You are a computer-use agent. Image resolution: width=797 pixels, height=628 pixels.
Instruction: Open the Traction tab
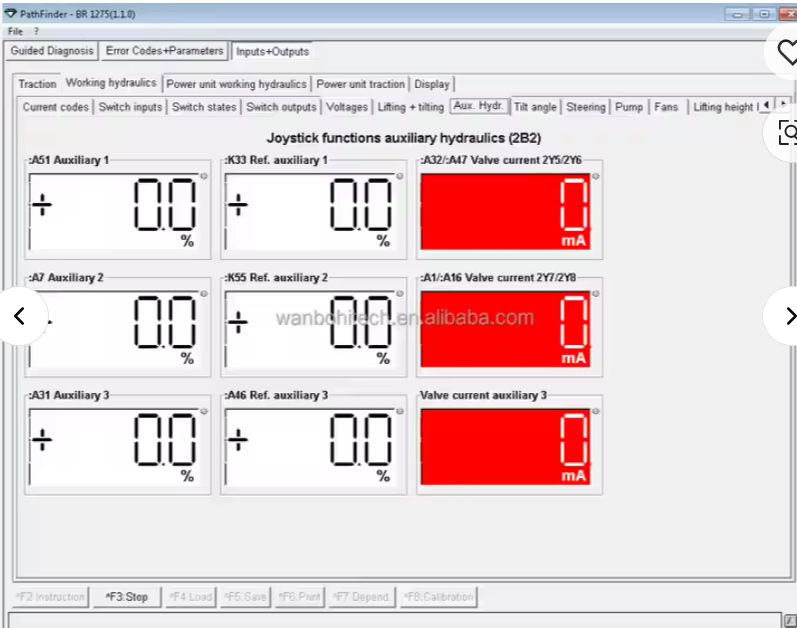[38, 84]
